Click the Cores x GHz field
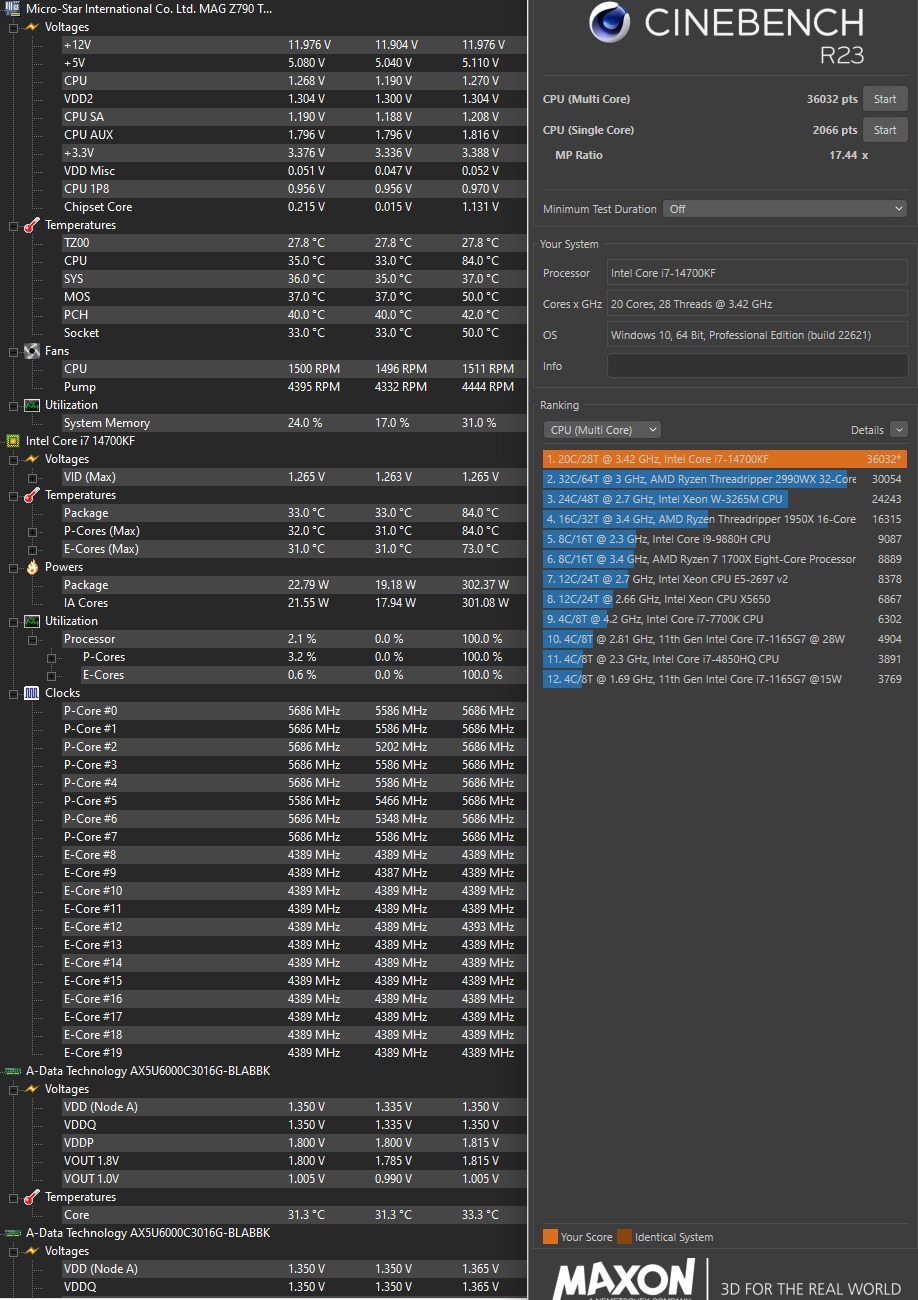 (x=758, y=304)
